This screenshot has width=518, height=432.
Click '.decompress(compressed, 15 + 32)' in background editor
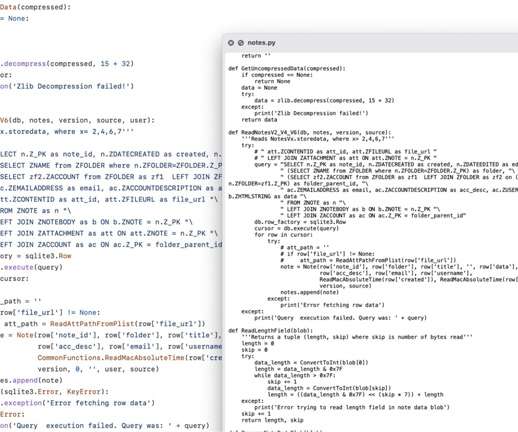(x=67, y=63)
